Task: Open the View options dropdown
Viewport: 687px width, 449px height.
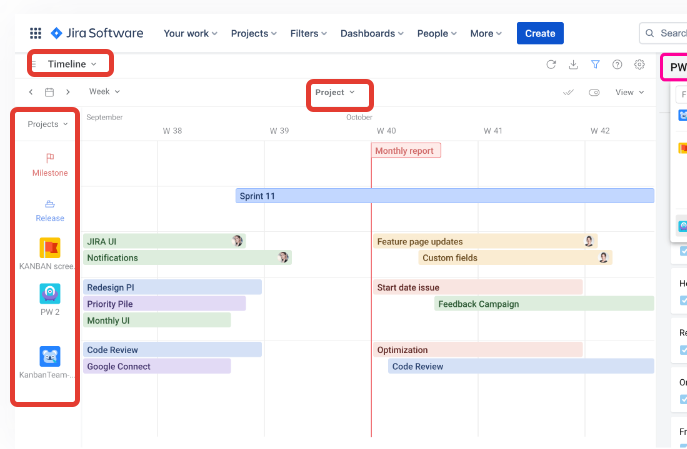Action: 630,92
